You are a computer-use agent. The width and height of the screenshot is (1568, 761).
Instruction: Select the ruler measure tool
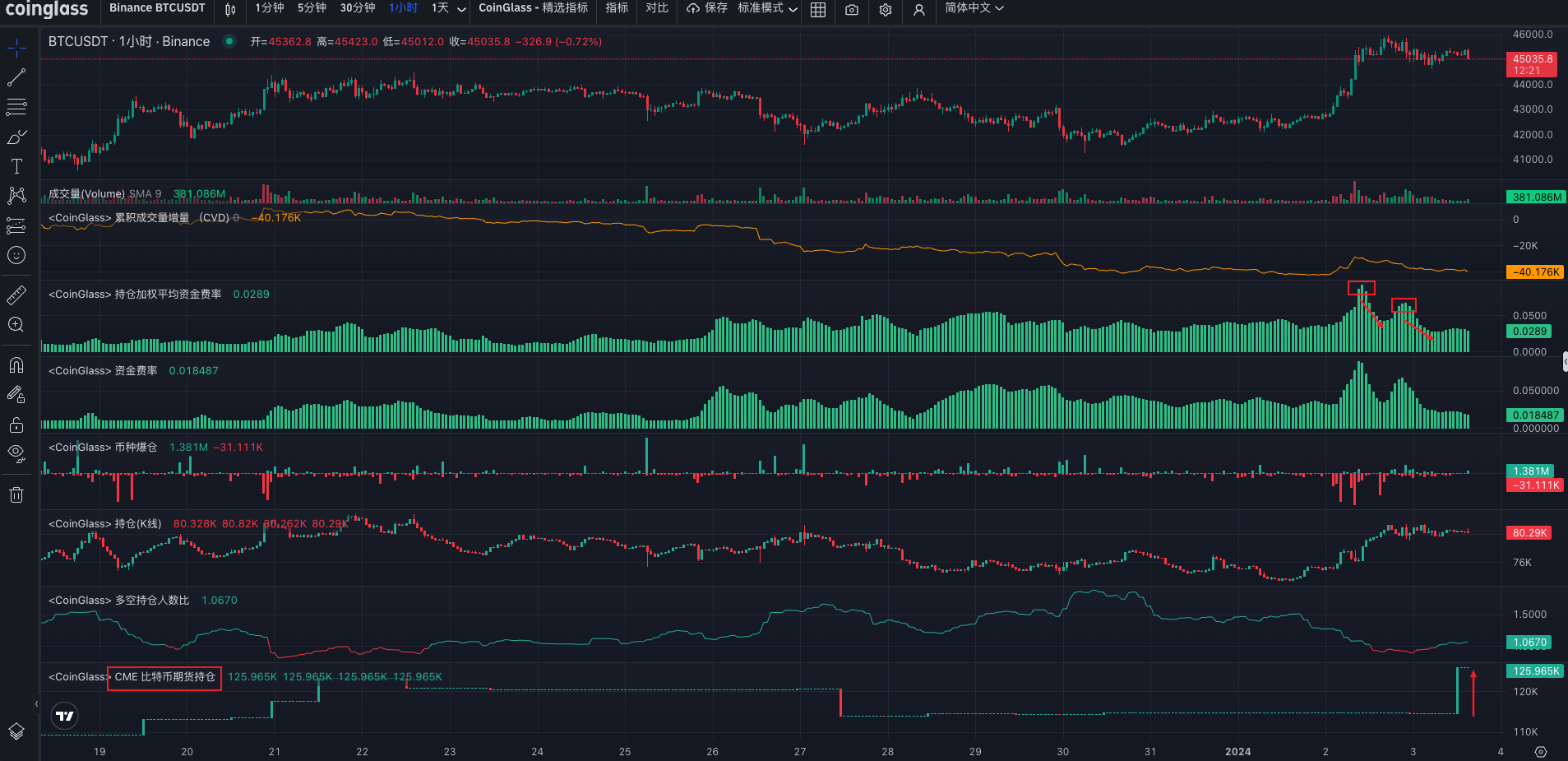16,295
